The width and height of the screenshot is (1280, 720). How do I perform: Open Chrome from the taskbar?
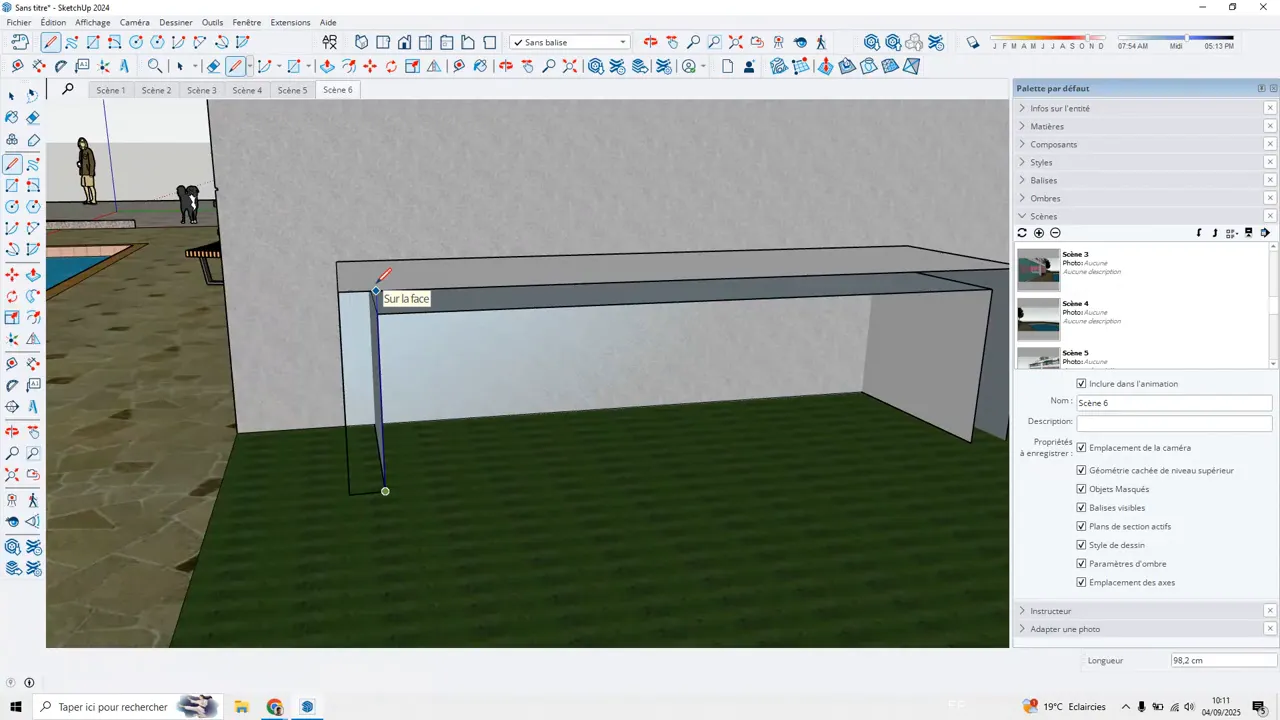275,707
